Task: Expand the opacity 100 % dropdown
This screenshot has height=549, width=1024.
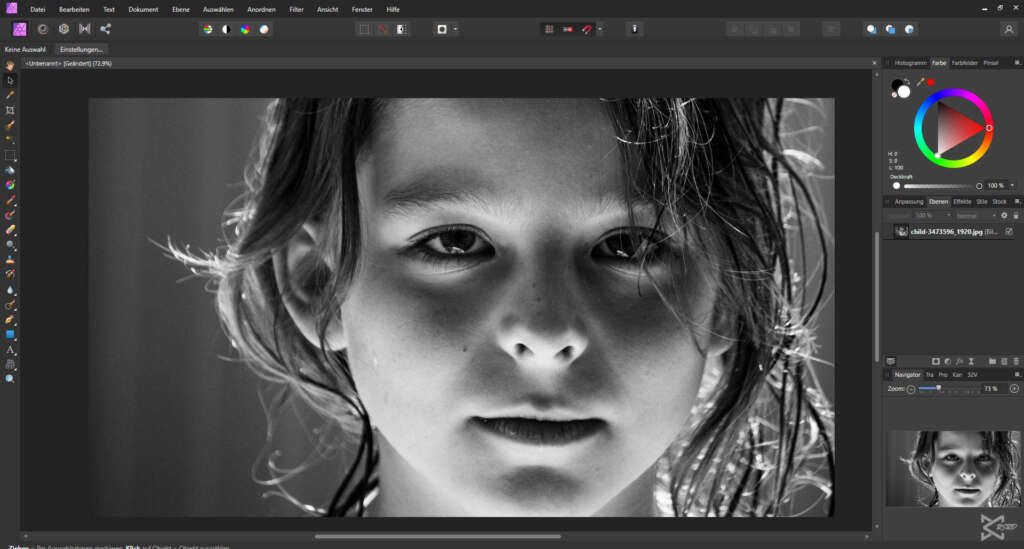Action: 1011,185
